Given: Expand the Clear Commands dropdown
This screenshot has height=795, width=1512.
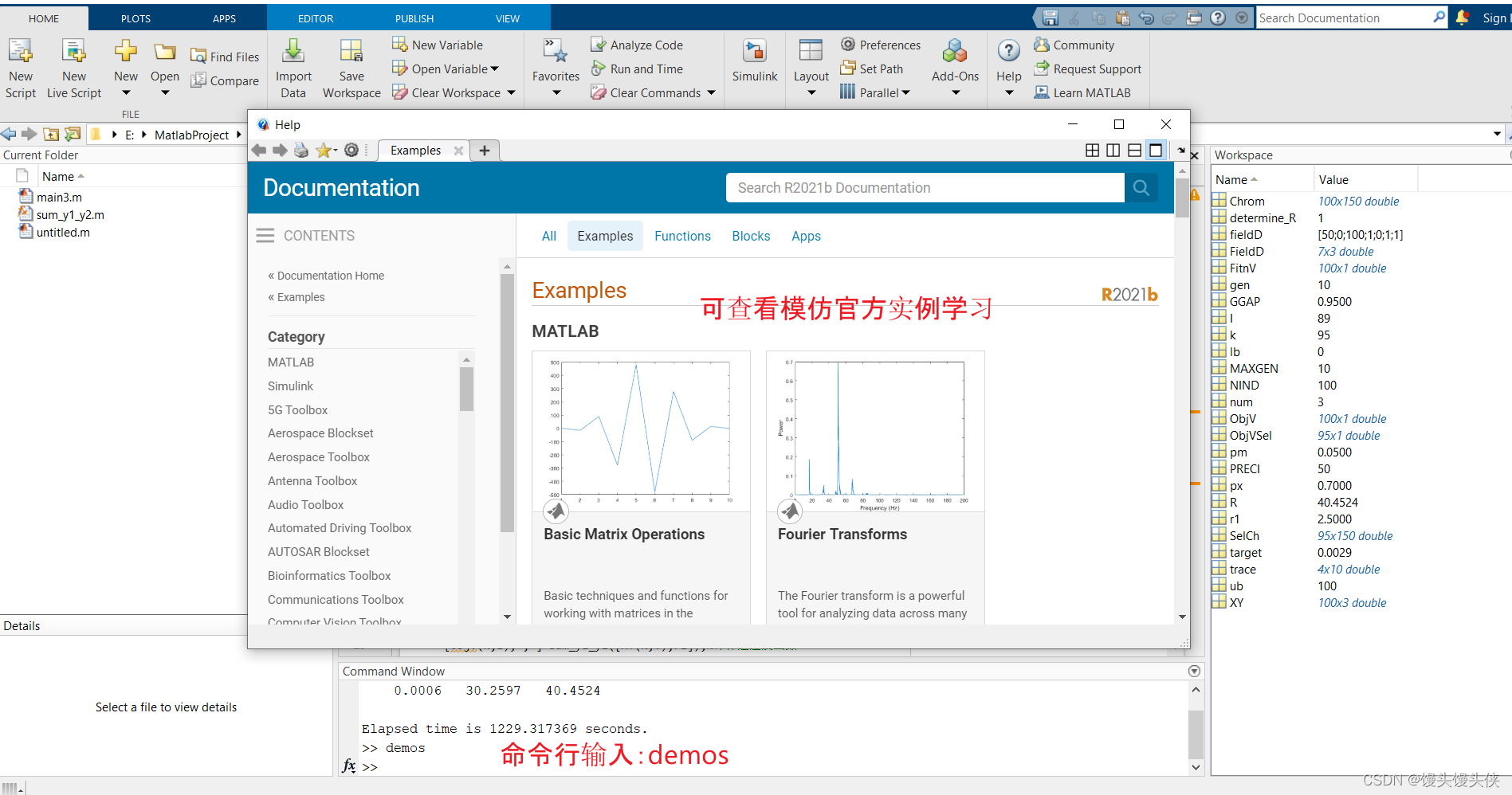Looking at the screenshot, I should tap(711, 92).
